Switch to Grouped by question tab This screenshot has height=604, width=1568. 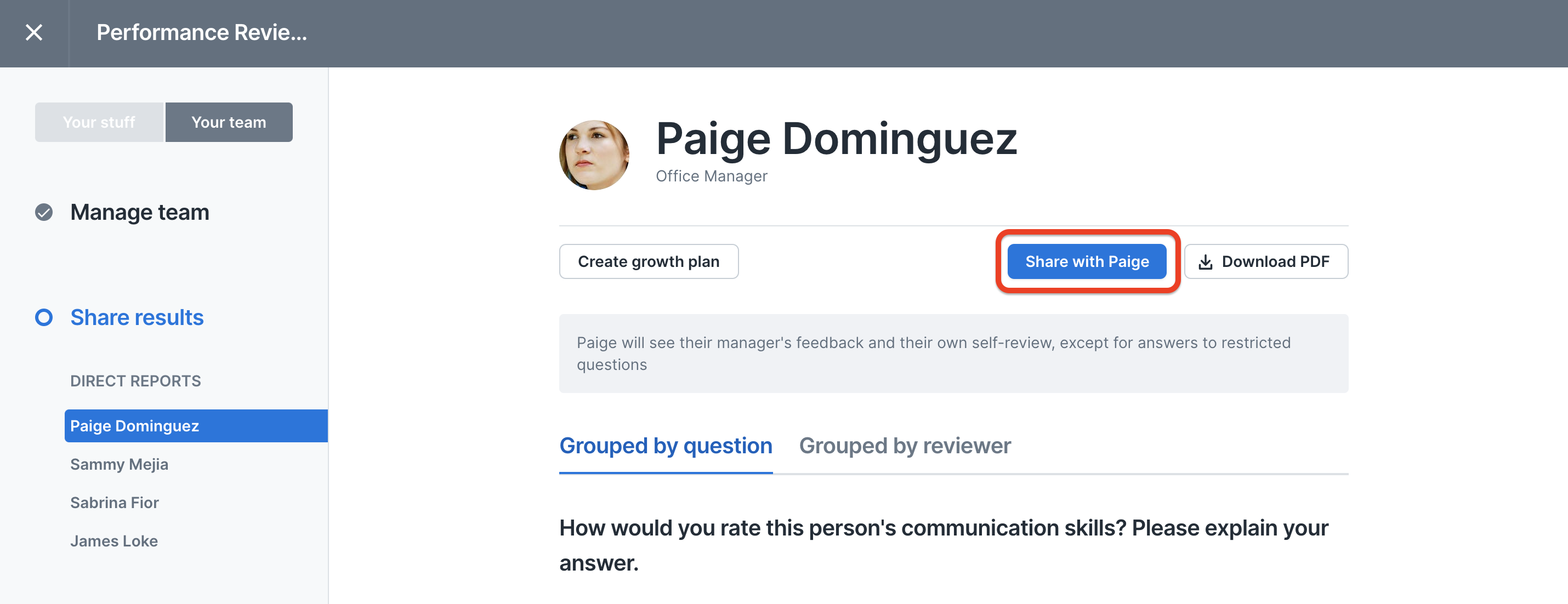[666, 446]
